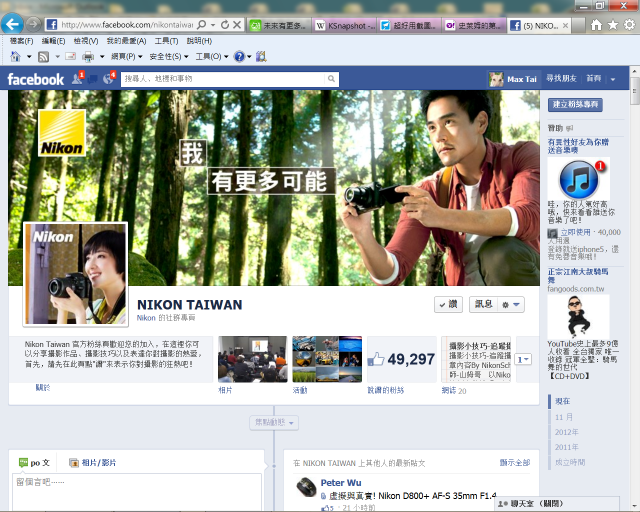Open the 檢視(V) menu

86,41
